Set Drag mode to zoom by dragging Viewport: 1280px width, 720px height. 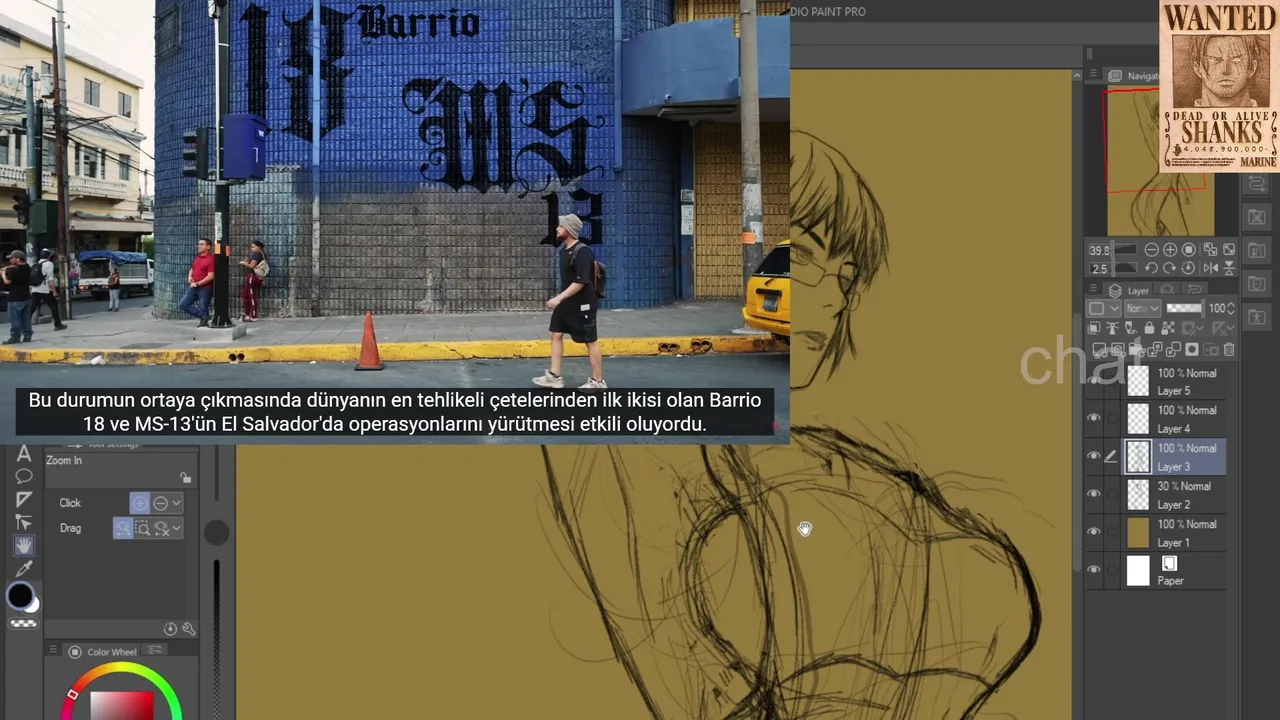pyautogui.click(x=122, y=528)
